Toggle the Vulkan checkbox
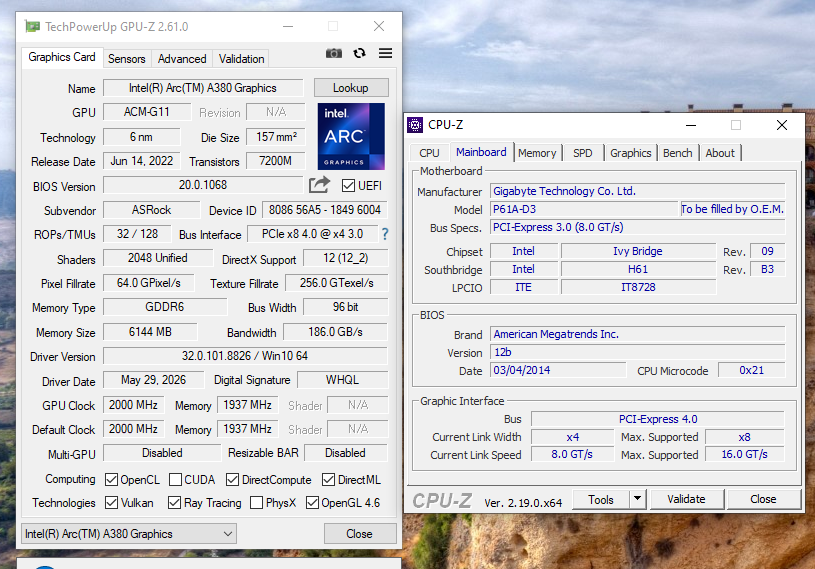Screen dimensions: 815x569 111,502
